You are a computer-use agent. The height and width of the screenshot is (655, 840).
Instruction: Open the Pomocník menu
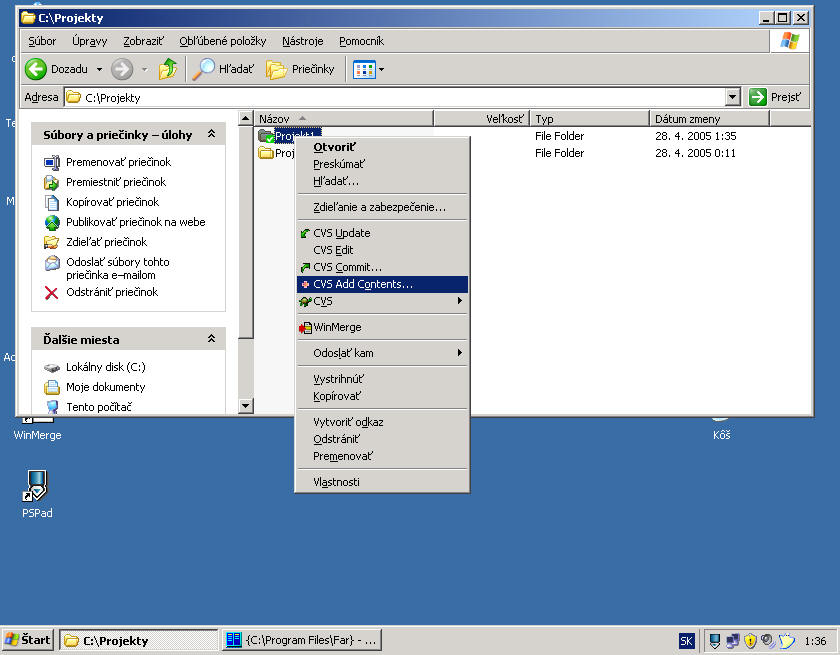point(362,41)
